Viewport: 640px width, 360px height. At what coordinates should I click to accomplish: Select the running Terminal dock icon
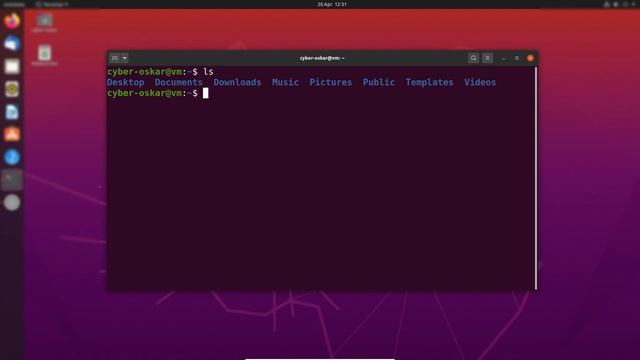click(12, 180)
